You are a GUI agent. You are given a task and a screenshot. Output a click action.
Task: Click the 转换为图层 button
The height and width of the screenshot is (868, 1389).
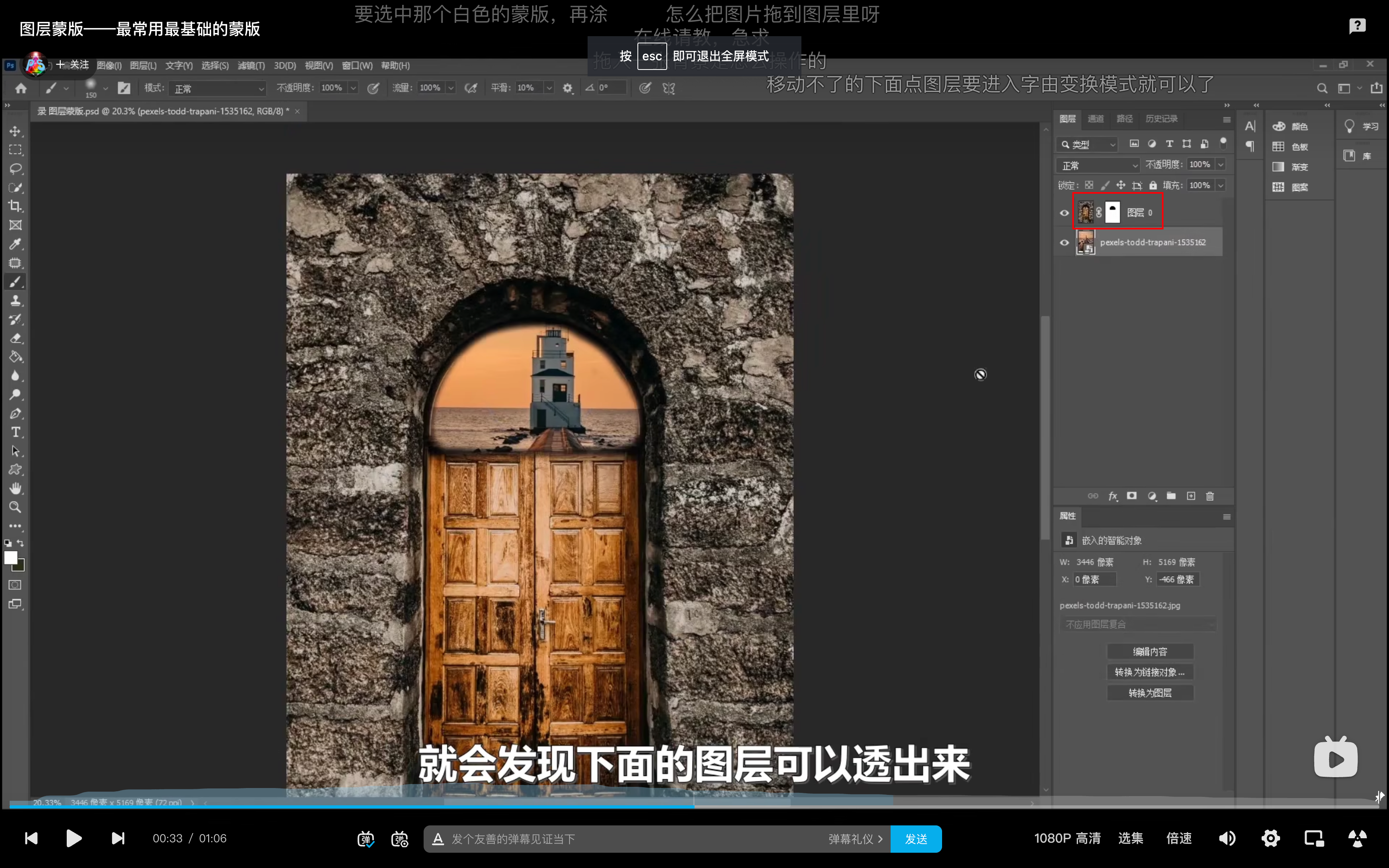pyautogui.click(x=1149, y=693)
